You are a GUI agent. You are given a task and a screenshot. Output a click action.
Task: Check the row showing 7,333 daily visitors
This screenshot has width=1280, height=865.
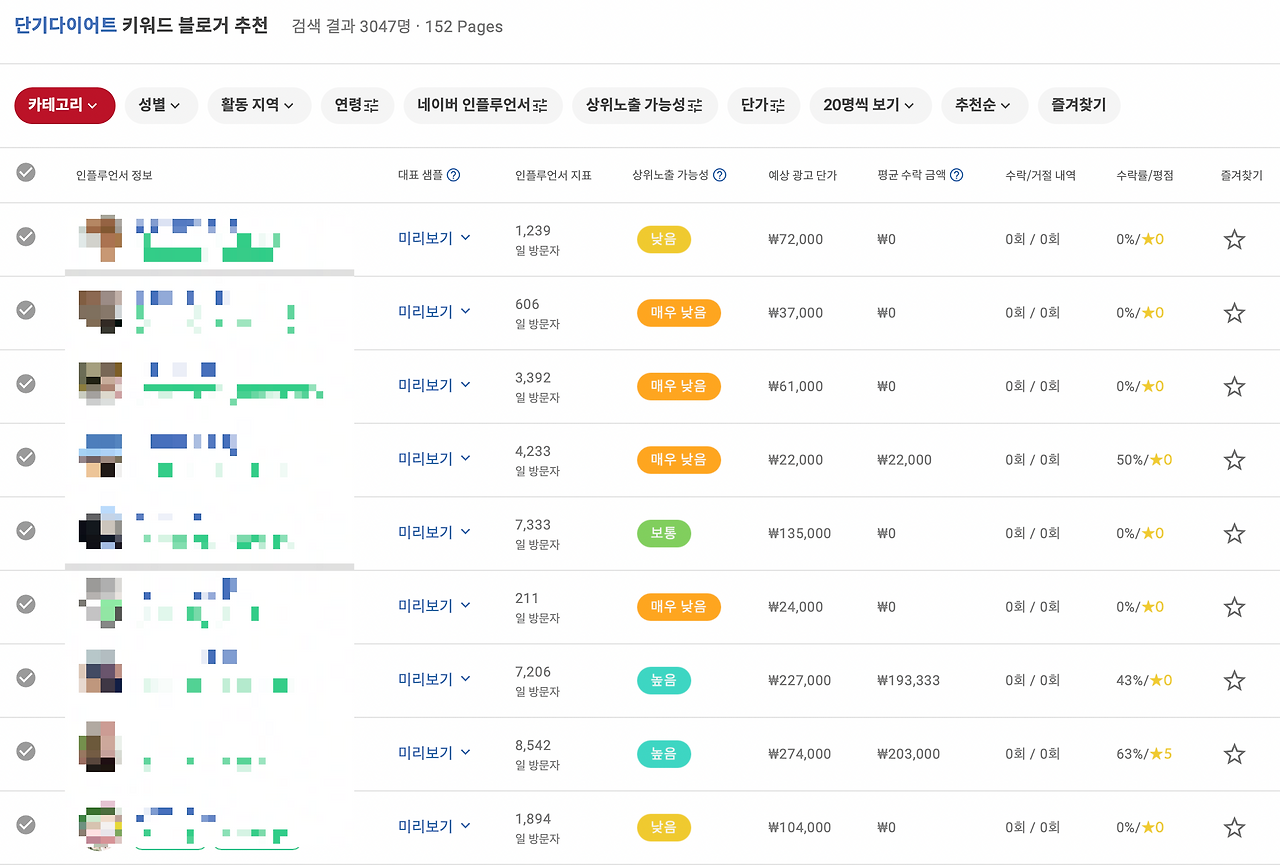pos(26,533)
